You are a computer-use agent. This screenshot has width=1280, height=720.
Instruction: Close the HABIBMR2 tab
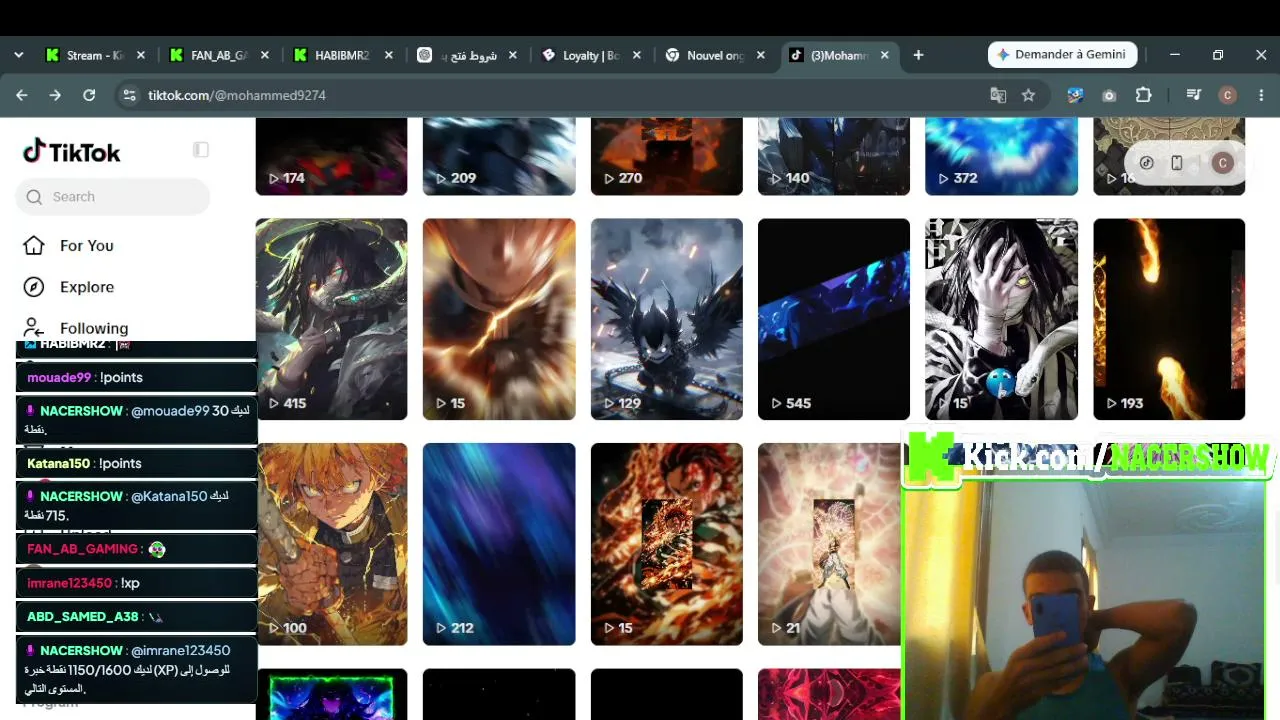(x=389, y=55)
